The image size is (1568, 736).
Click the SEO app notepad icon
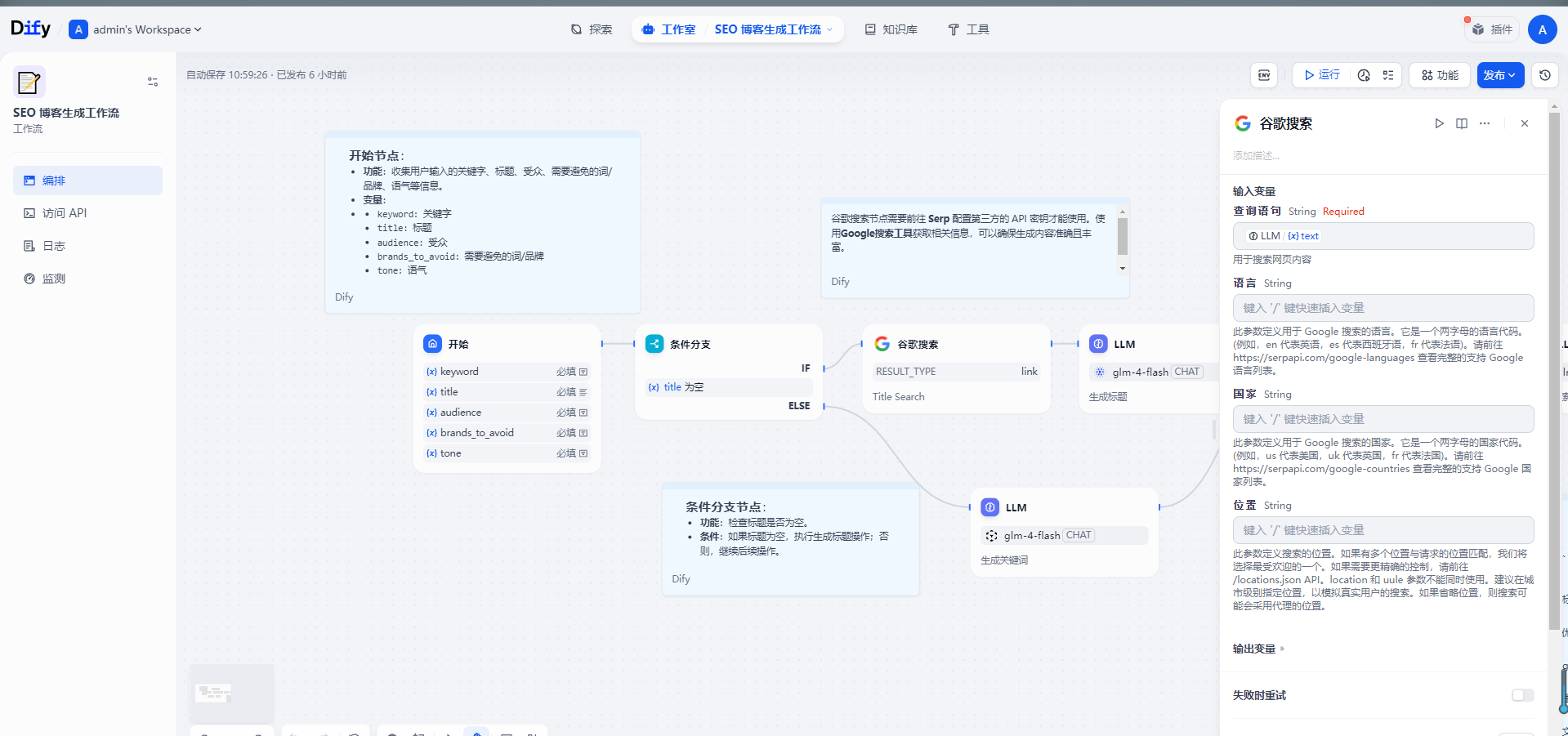pos(29,83)
